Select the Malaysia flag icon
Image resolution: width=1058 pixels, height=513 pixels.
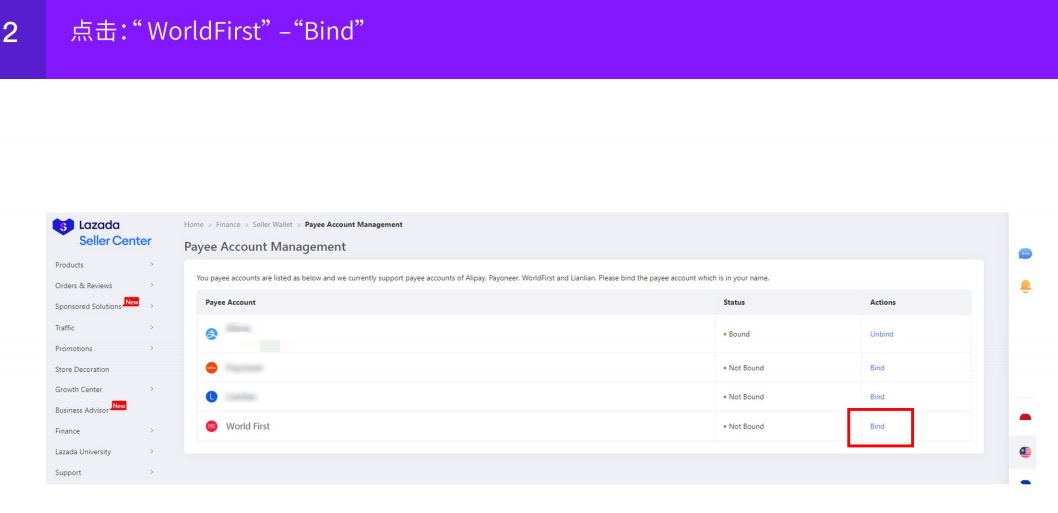coord(1025,452)
